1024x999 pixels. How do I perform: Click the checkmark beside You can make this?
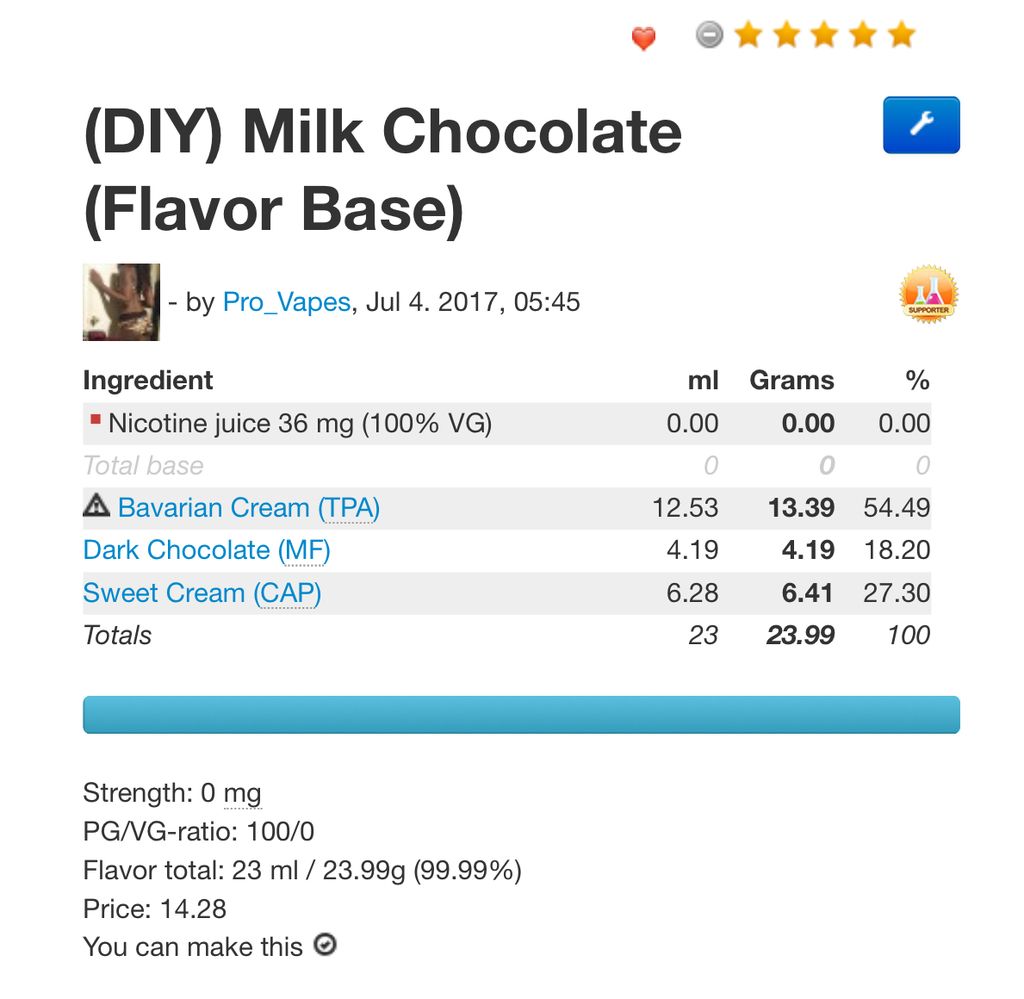325,944
